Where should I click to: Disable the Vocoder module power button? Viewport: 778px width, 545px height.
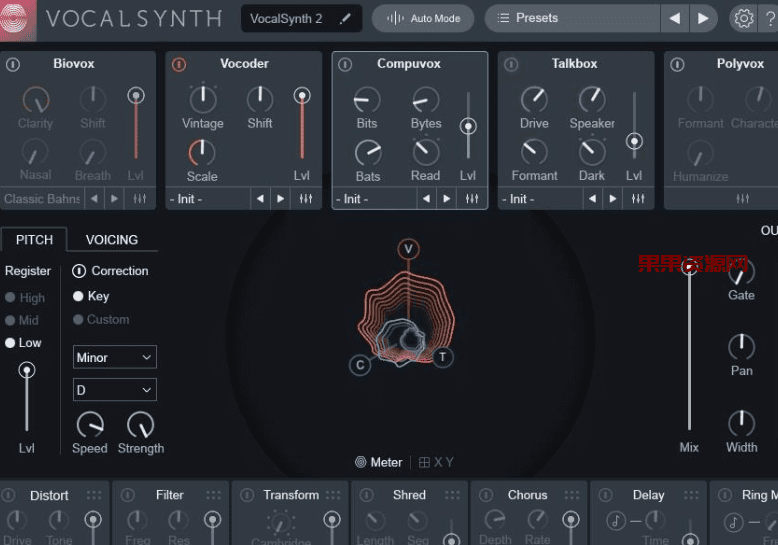click(x=179, y=65)
